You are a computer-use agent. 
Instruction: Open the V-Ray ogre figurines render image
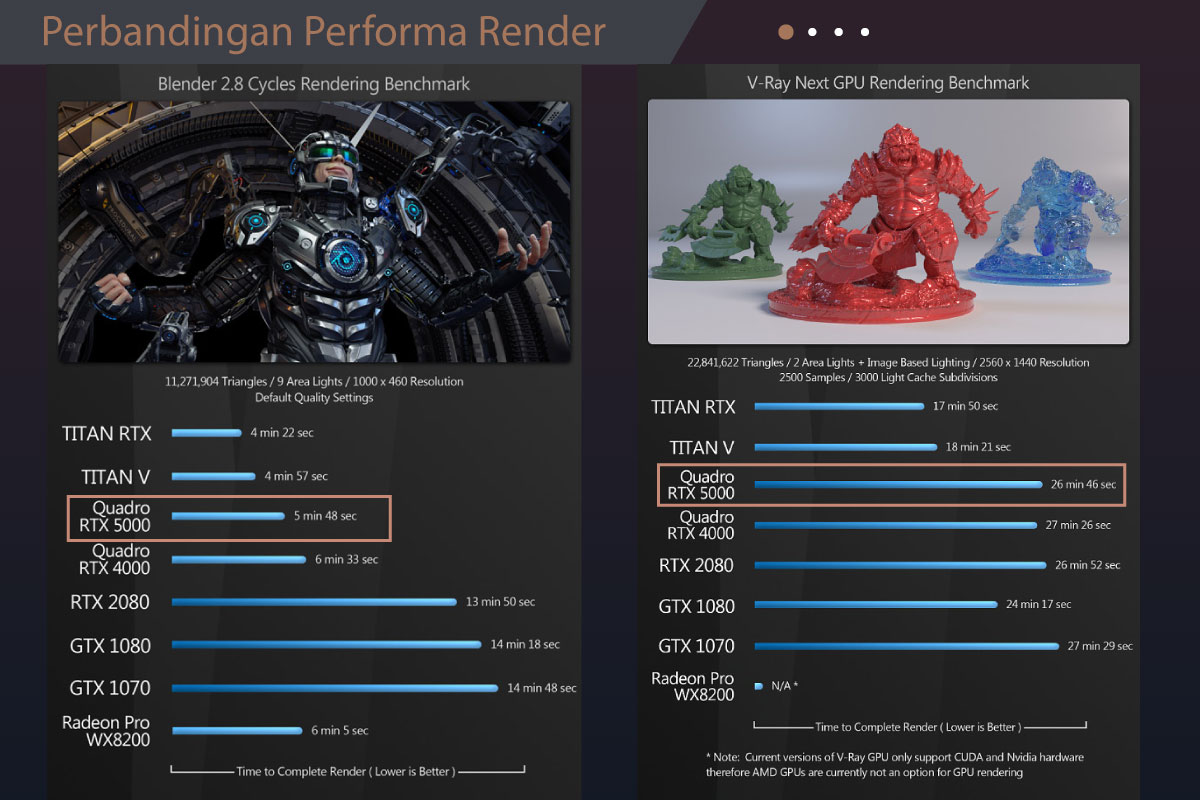click(x=888, y=222)
